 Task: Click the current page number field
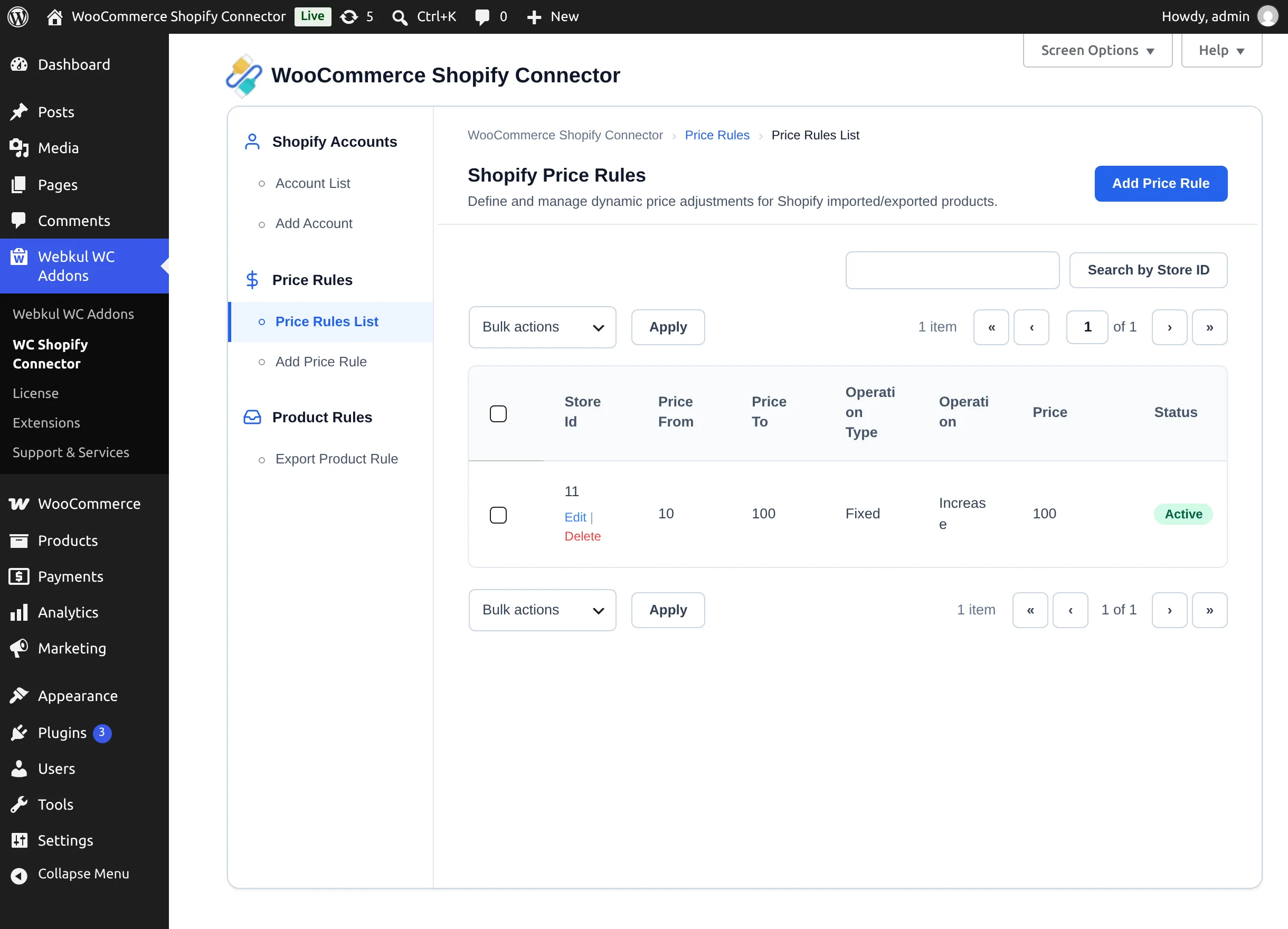point(1087,327)
